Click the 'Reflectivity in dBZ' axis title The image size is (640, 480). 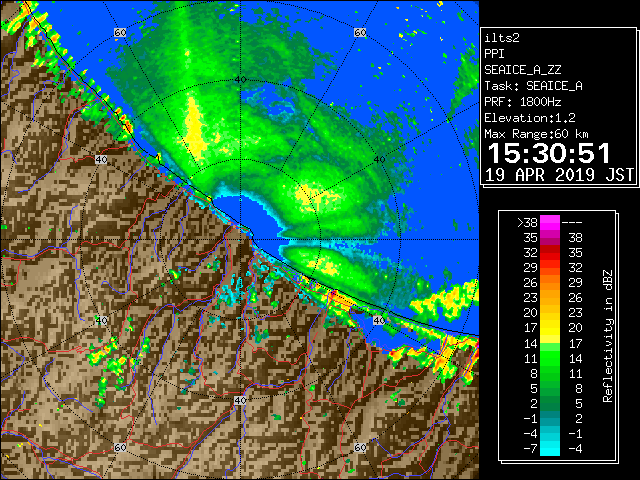tap(607, 336)
